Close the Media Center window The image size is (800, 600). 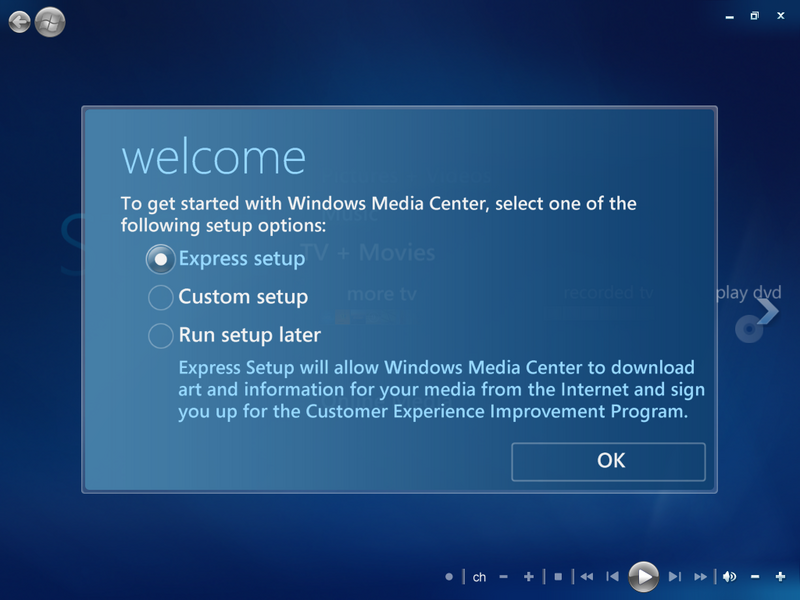pyautogui.click(x=781, y=16)
